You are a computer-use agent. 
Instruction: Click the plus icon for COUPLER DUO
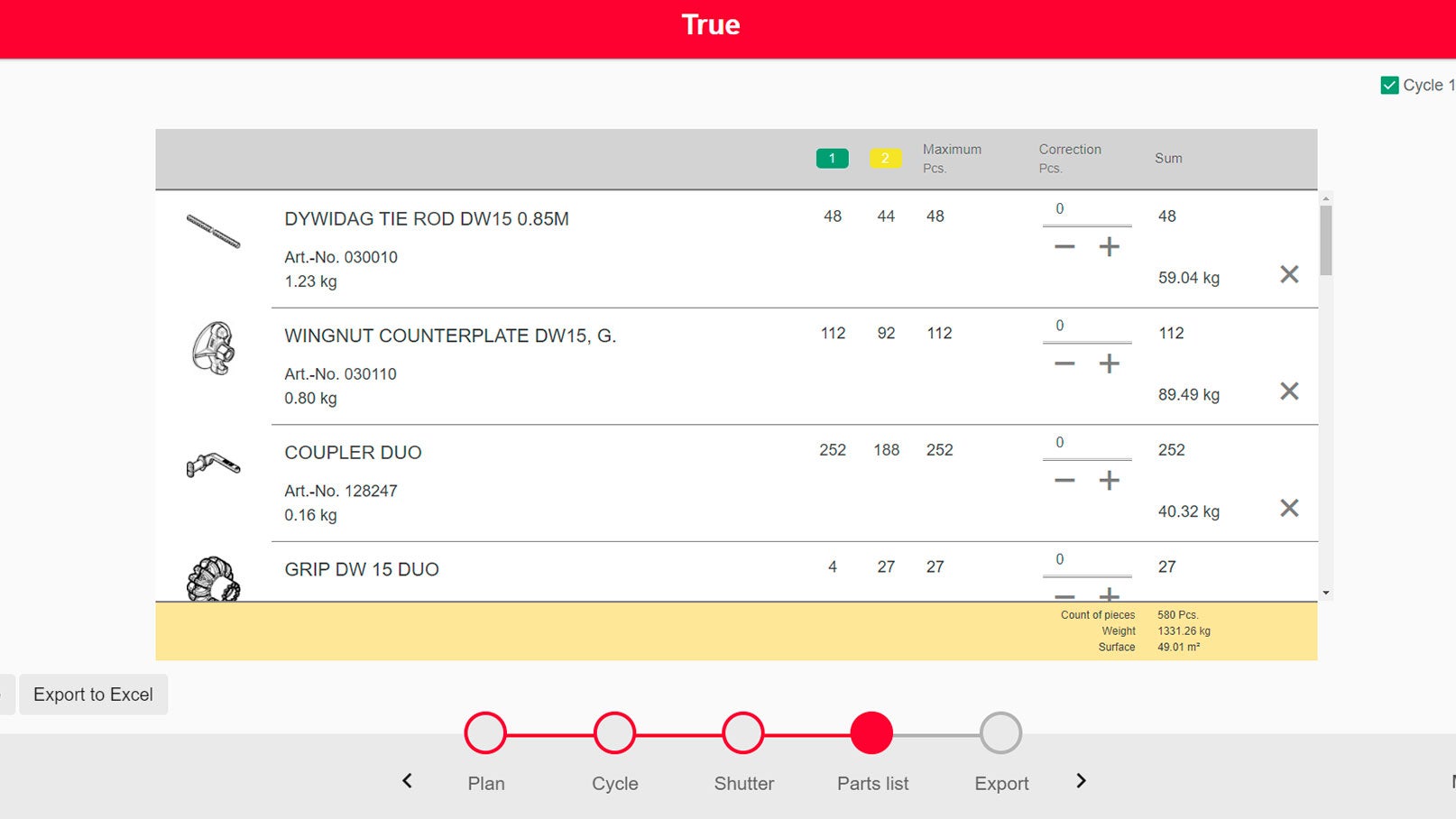[x=1109, y=481]
